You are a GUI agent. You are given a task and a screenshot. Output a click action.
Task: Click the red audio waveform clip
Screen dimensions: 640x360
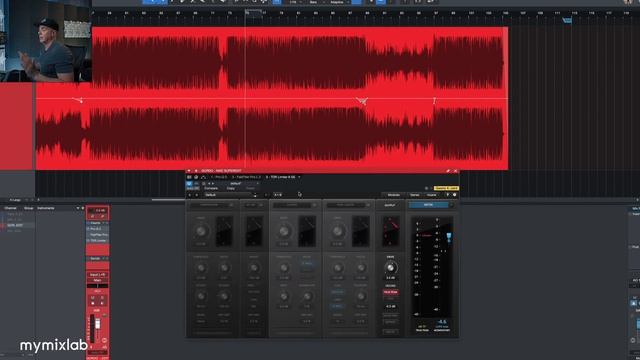pos(271,98)
